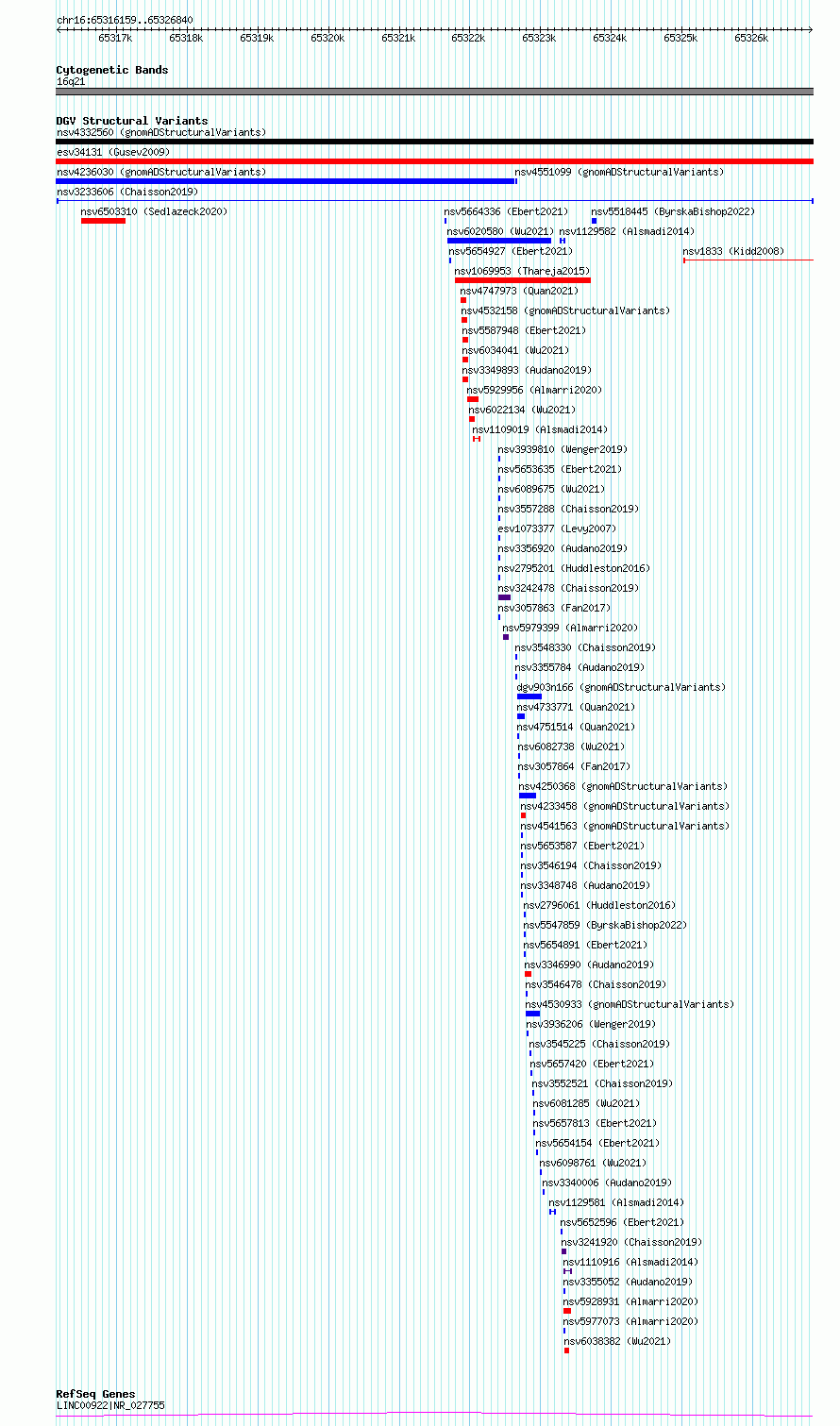Click the LINC00922|NR_027755 gene label
This screenshot has width=840, height=1426.
click(110, 1405)
